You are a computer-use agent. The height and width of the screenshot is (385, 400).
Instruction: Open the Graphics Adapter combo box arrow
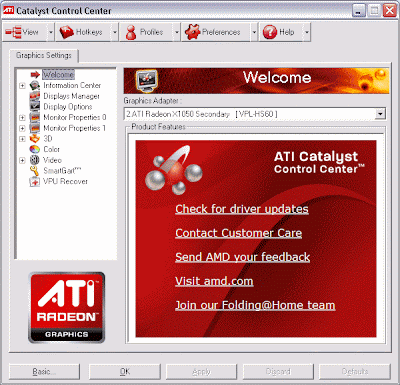[380, 114]
